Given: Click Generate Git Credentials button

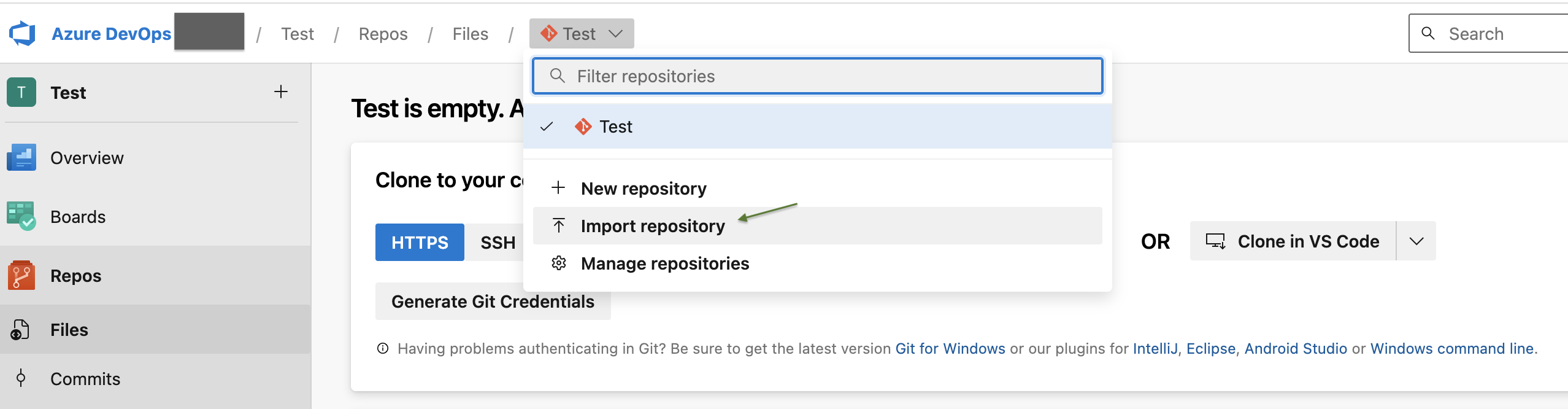Looking at the screenshot, I should click(x=493, y=302).
